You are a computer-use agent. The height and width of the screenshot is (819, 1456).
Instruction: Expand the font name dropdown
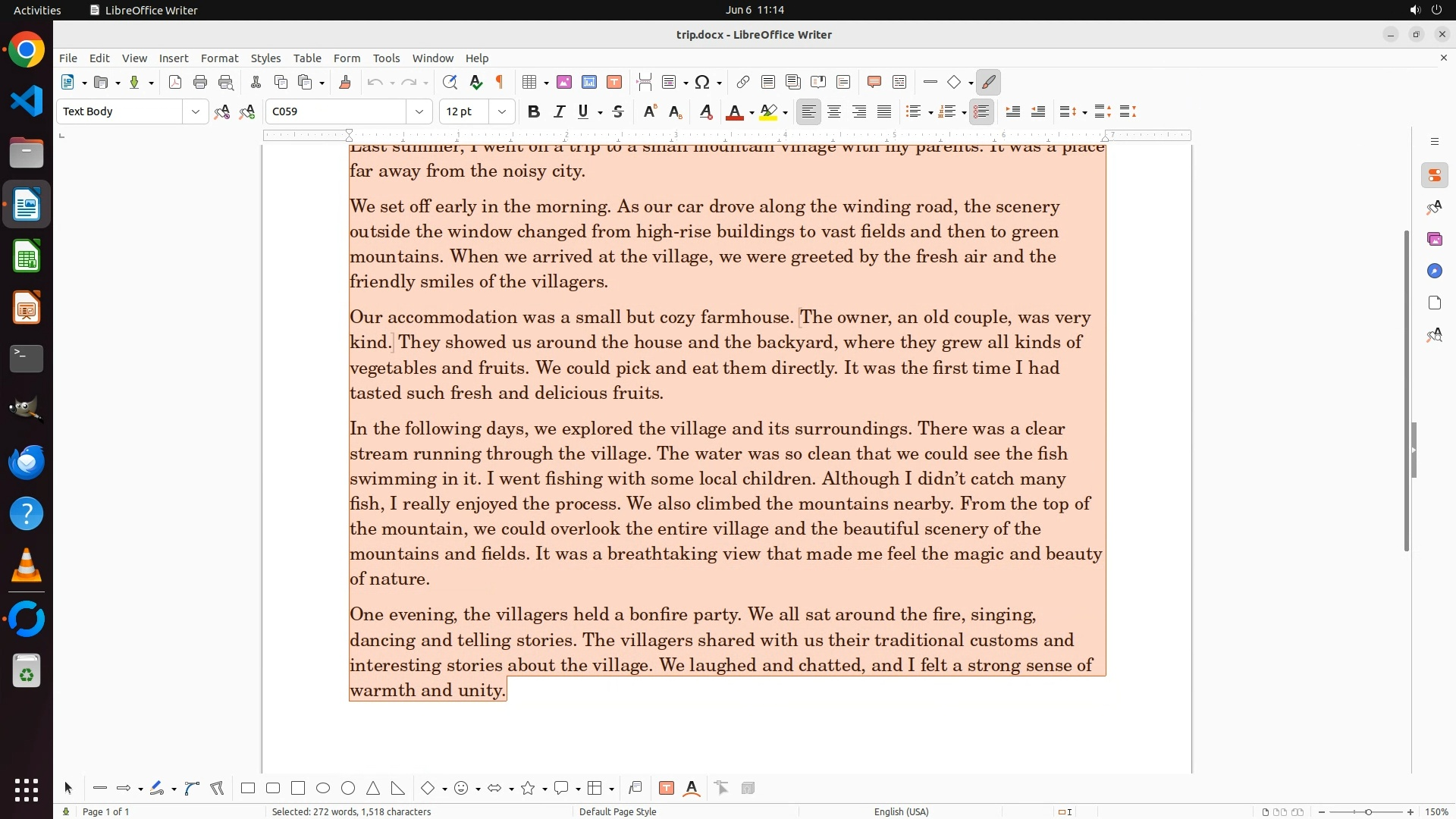pyautogui.click(x=419, y=112)
